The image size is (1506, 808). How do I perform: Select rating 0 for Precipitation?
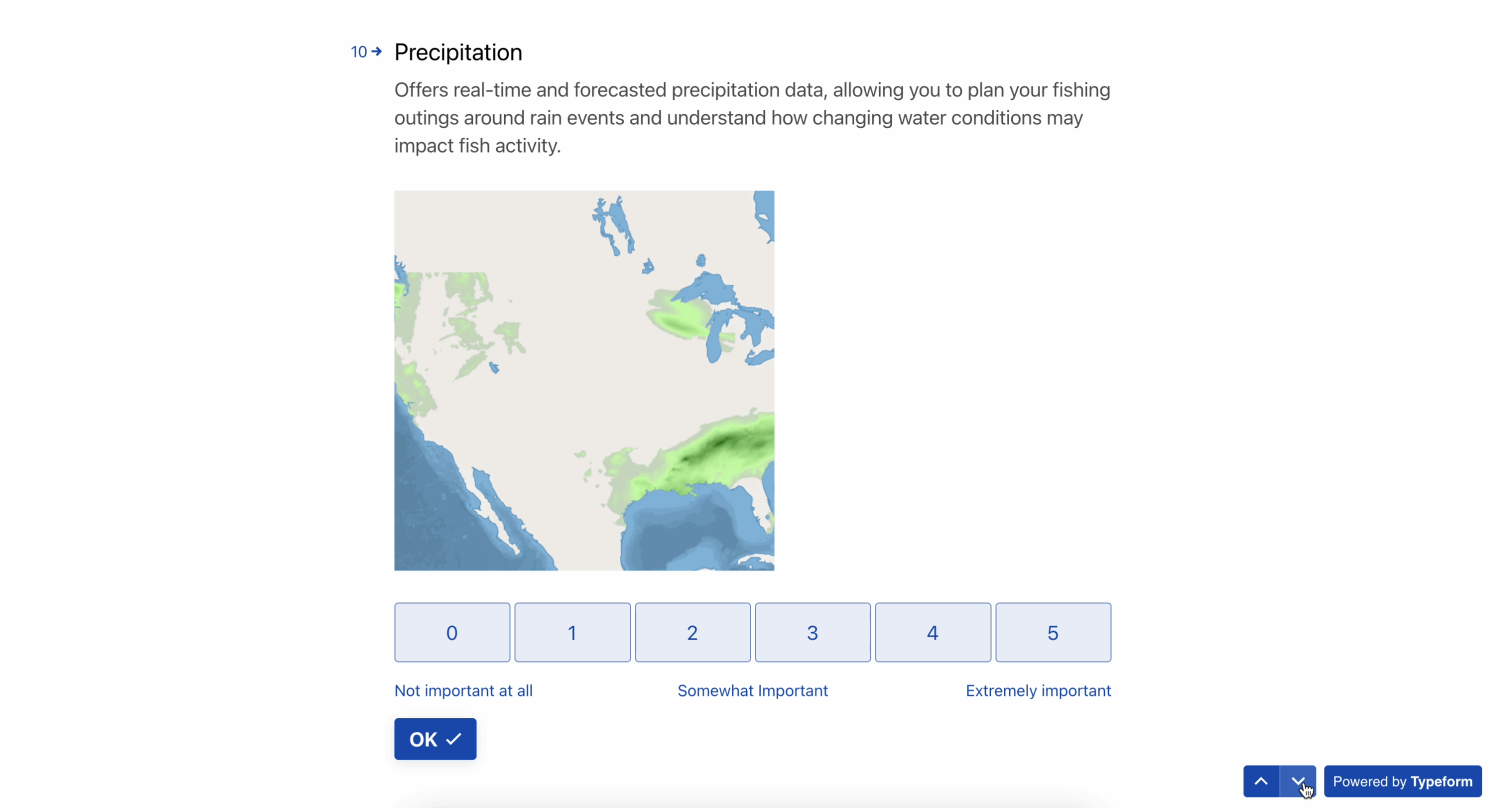[452, 632]
